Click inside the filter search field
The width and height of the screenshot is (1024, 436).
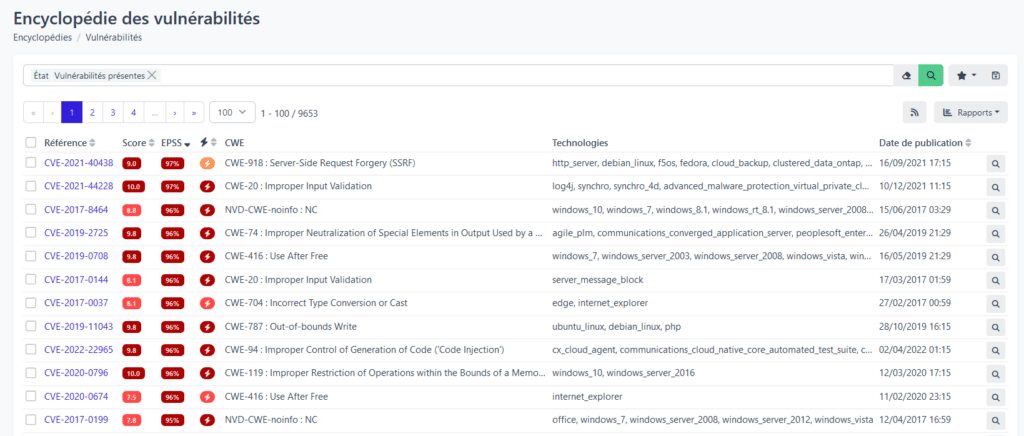(x=526, y=76)
